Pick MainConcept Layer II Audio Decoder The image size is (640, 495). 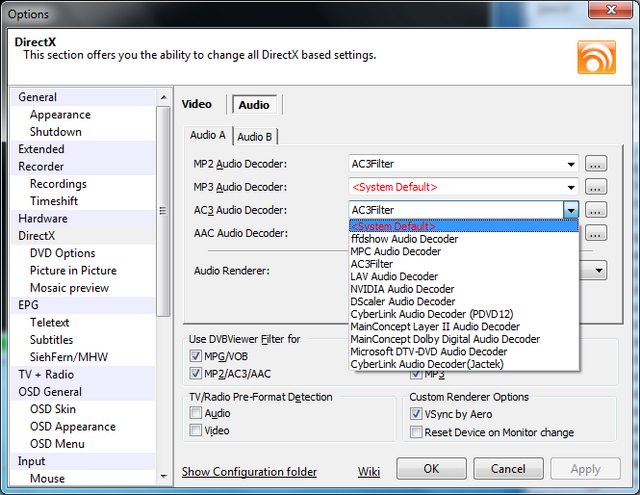(464, 326)
